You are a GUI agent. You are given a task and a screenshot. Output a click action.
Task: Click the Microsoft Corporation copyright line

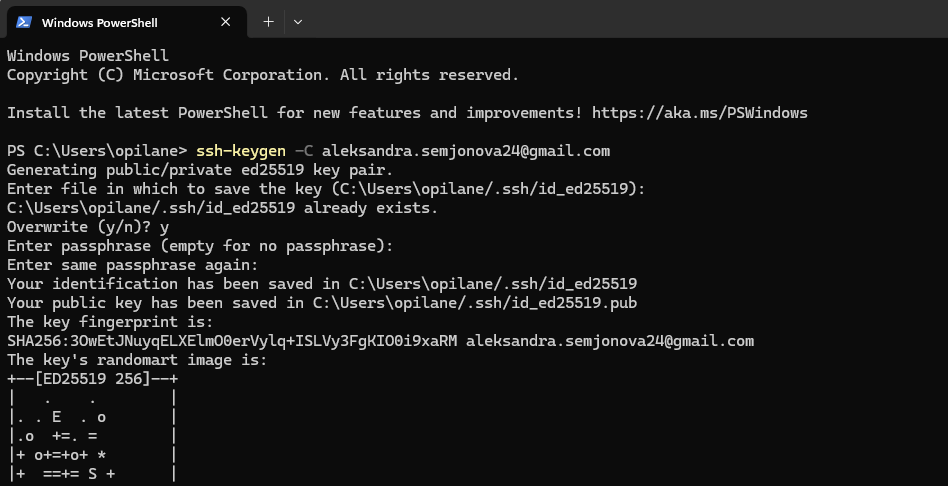coord(262,75)
